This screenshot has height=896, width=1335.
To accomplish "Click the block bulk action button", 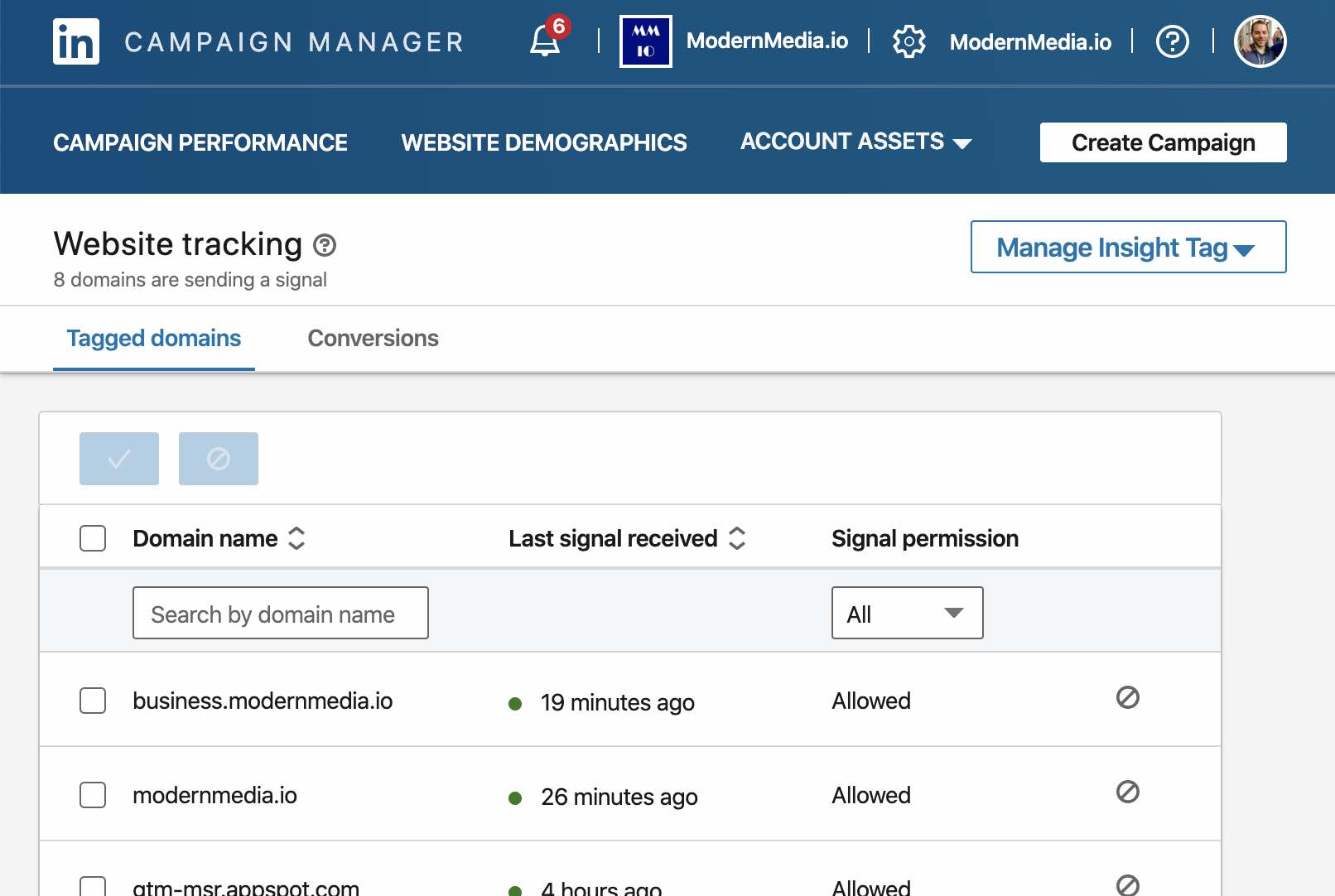I will (219, 459).
